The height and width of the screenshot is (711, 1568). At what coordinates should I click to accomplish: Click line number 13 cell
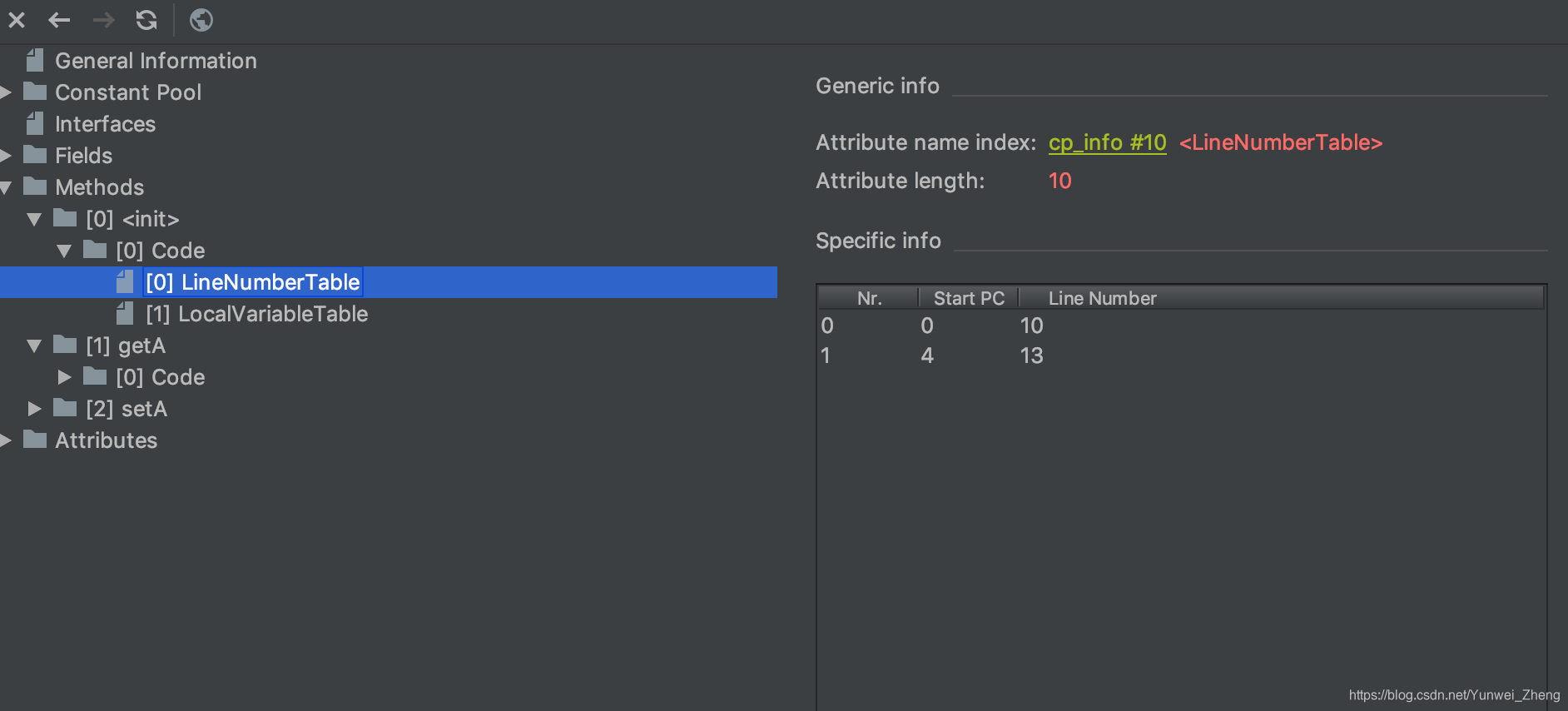[1031, 355]
